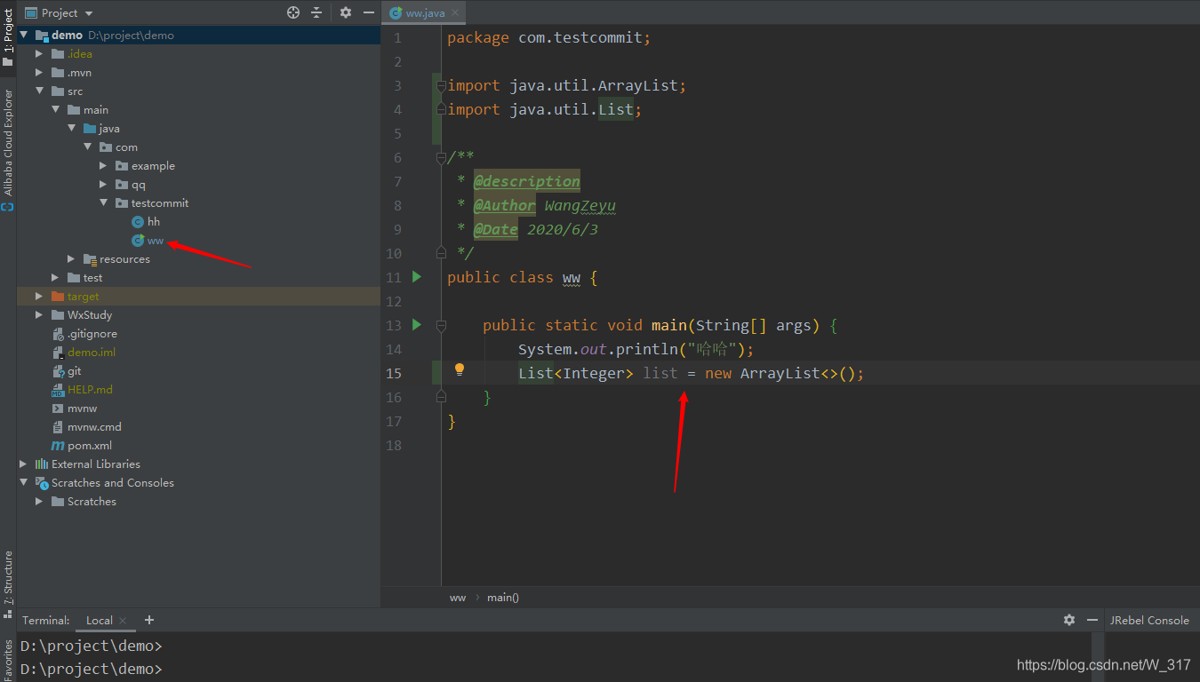
Task: Hide the Project panel with minimize icon
Action: click(x=369, y=13)
